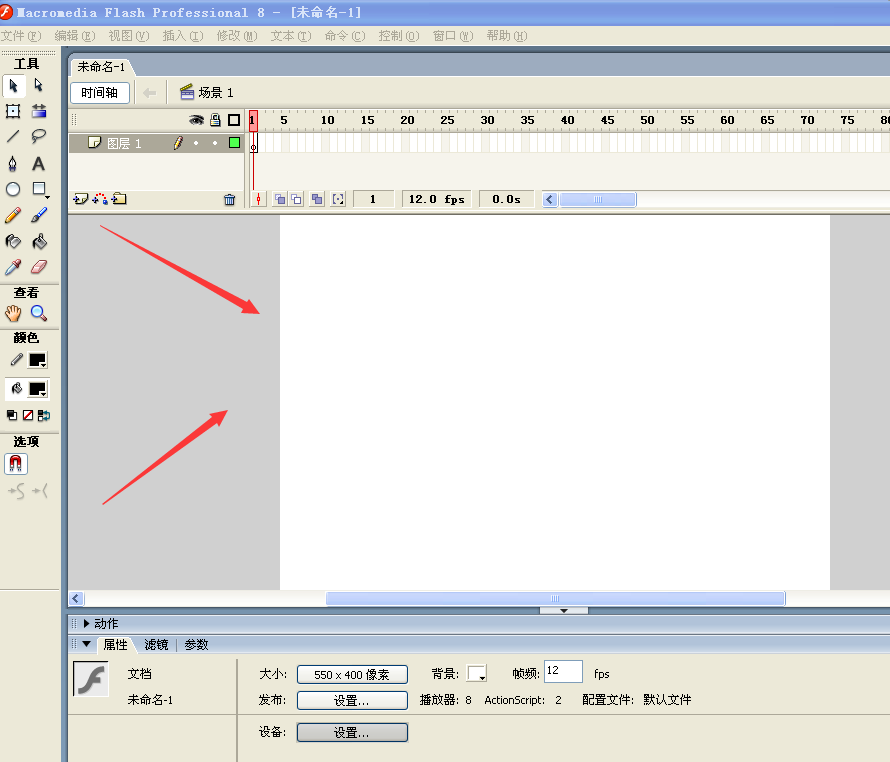Click the 时间轴 timeline button
890x762 pixels.
[x=100, y=93]
